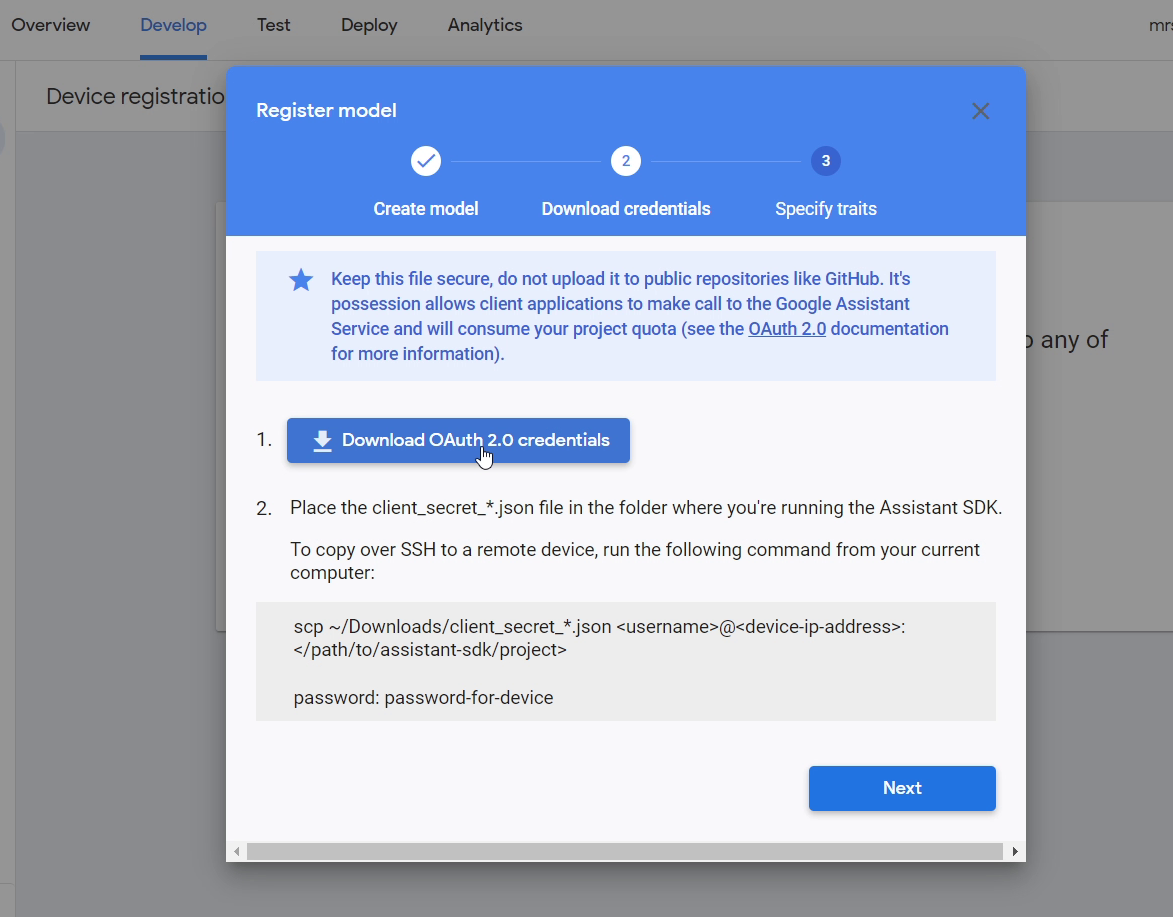Click the Create model step label text
Viewport: 1173px width, 917px height.
click(425, 208)
